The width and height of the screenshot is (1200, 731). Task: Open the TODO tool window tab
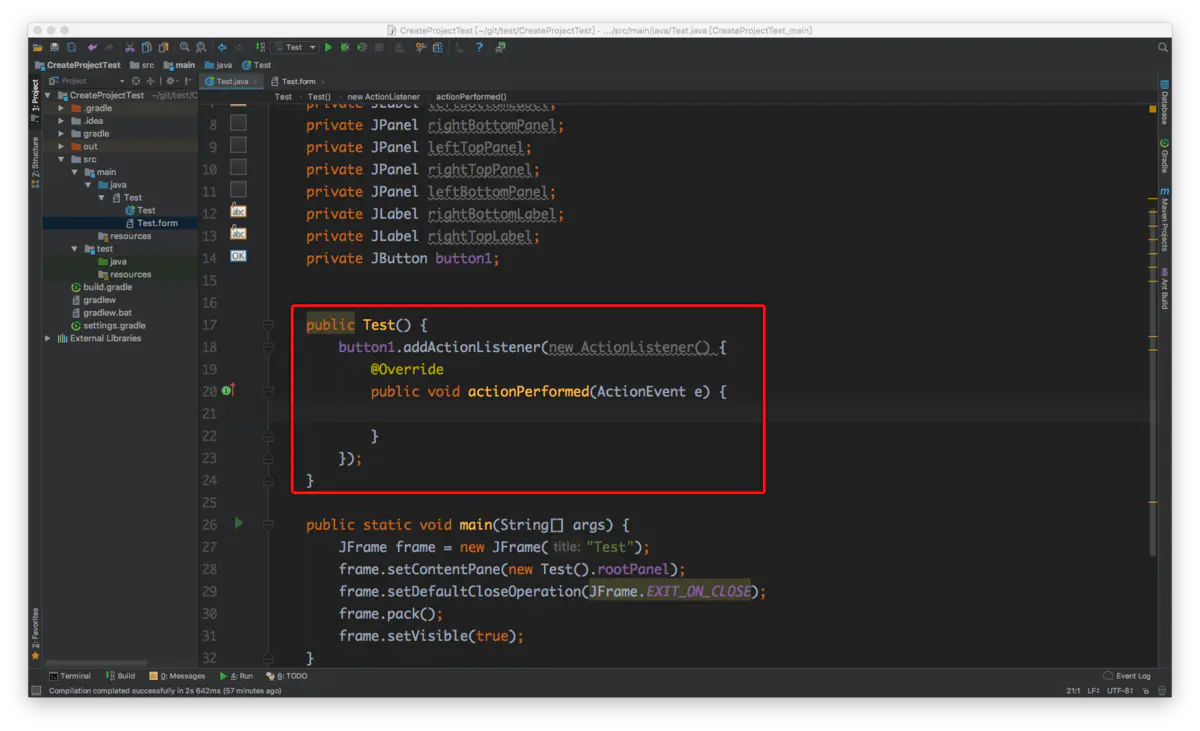287,676
